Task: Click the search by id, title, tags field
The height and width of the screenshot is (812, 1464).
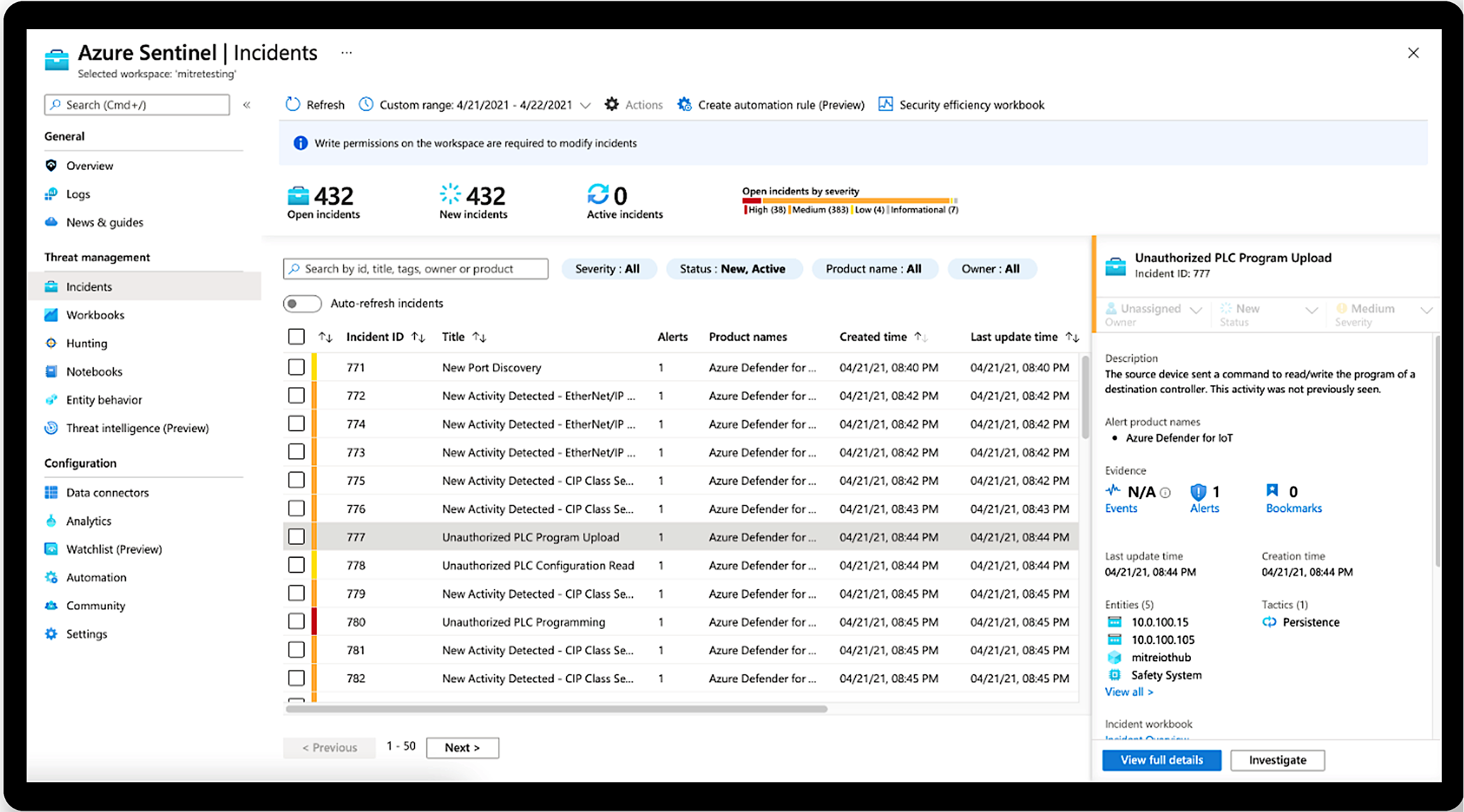Action: pyautogui.click(x=416, y=269)
